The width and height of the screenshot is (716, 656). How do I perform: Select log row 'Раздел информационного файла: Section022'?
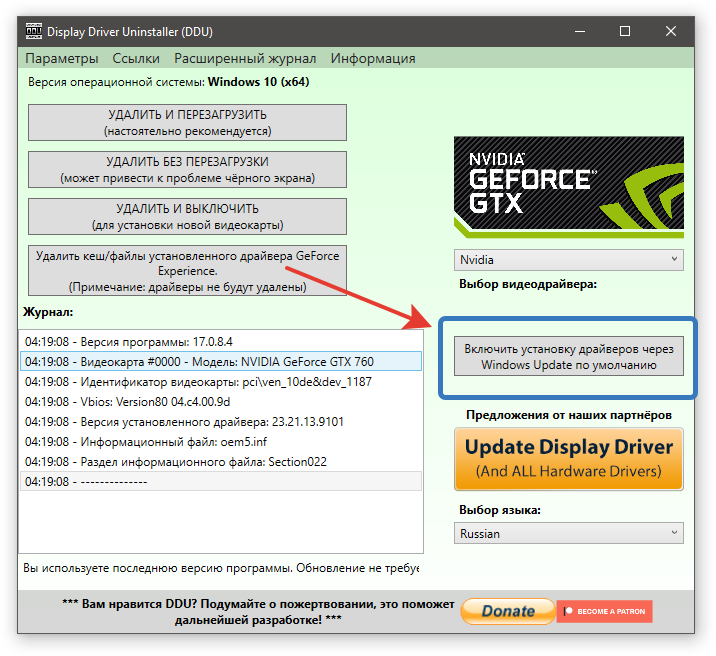(x=221, y=462)
